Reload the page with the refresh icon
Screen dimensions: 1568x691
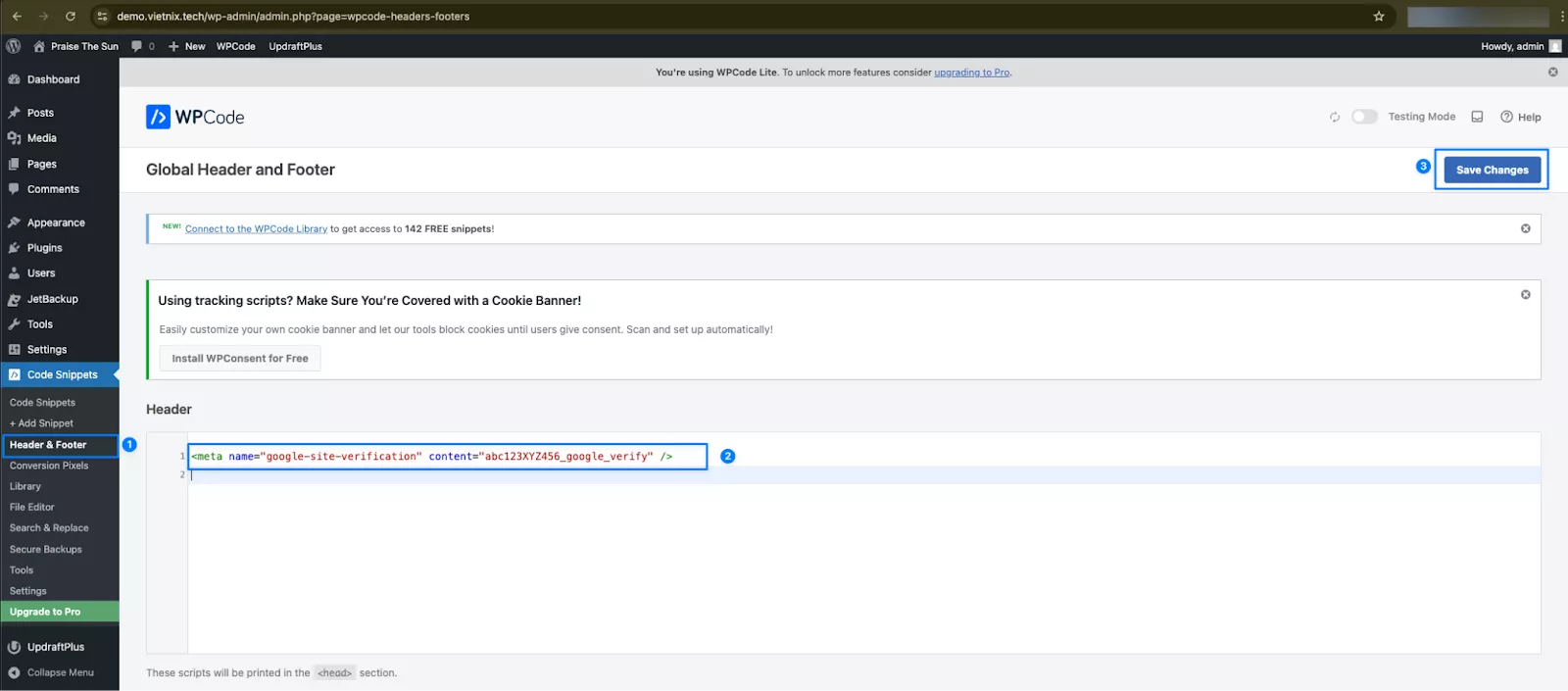71,16
